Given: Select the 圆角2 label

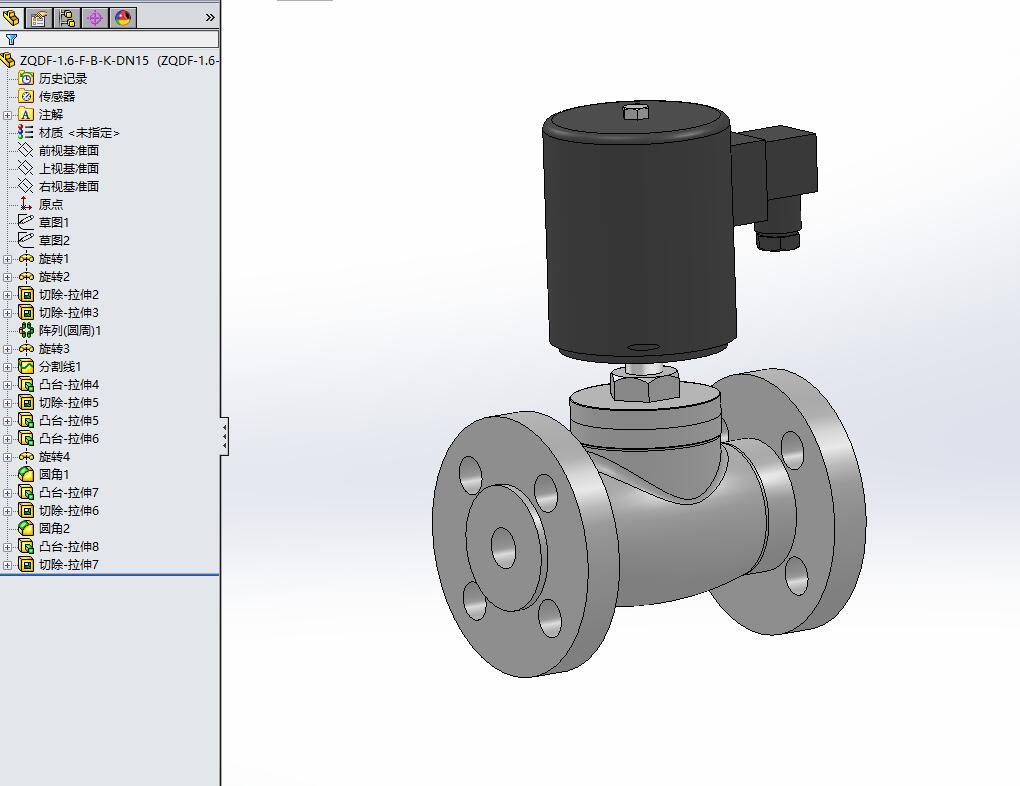Looking at the screenshot, I should 54,528.
